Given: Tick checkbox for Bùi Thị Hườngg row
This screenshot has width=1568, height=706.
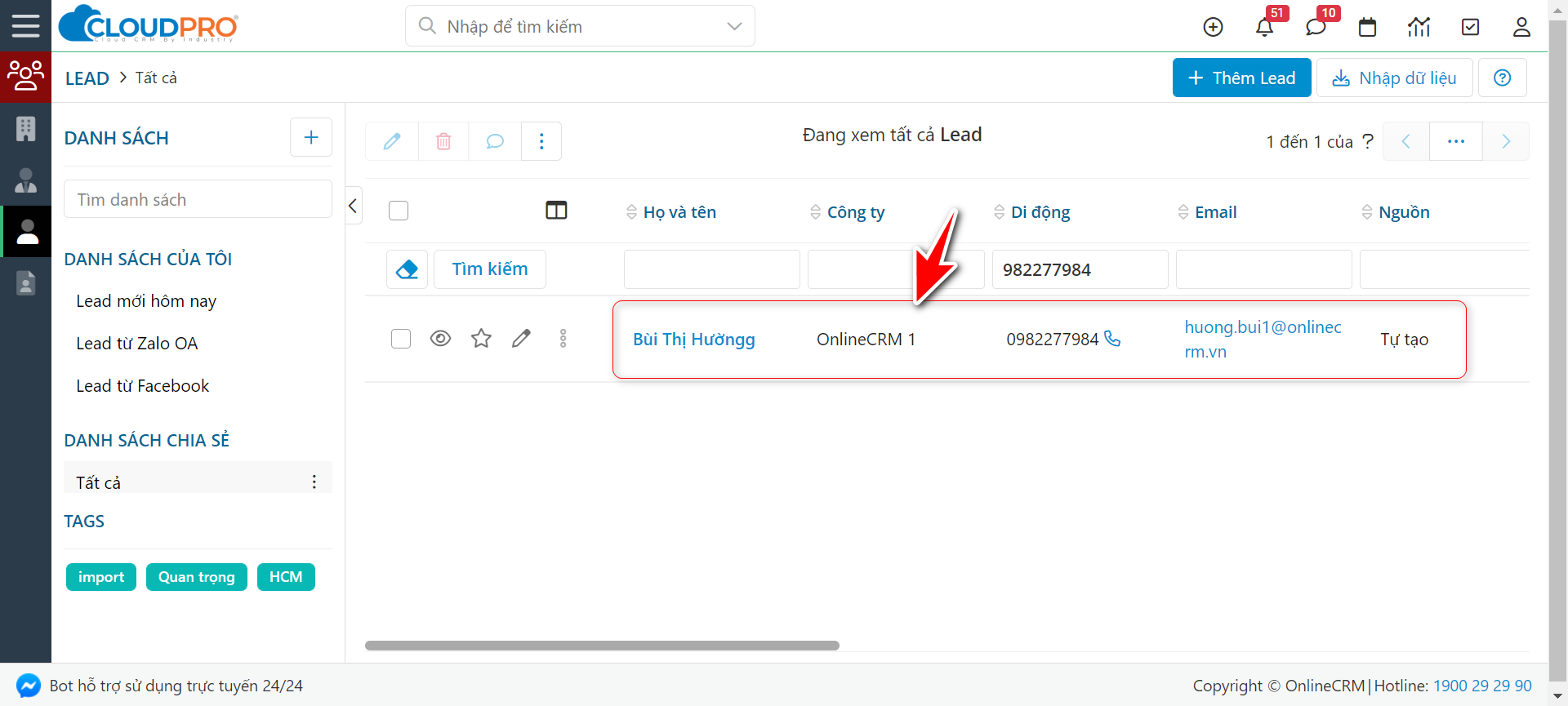Looking at the screenshot, I should point(401,339).
